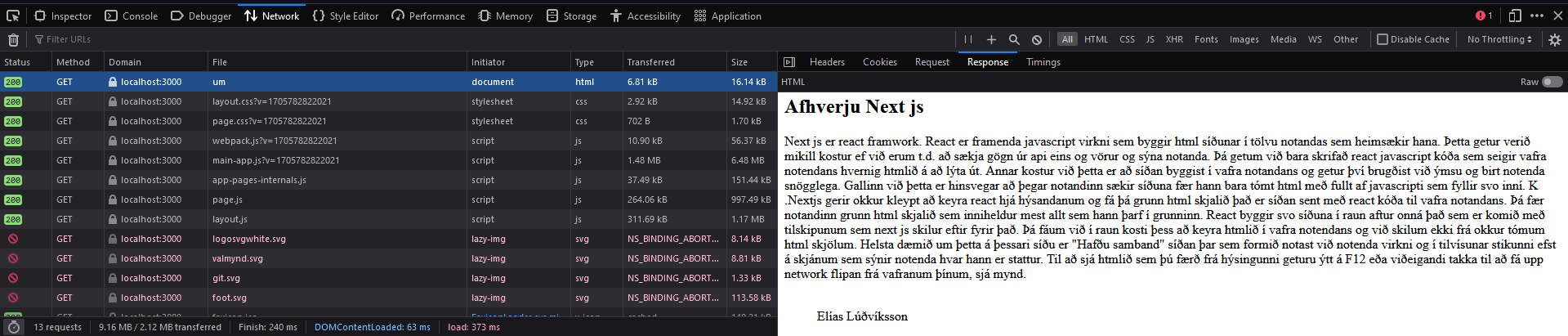Open the Debugger tab
This screenshot has width=1568, height=336.
click(x=201, y=16)
